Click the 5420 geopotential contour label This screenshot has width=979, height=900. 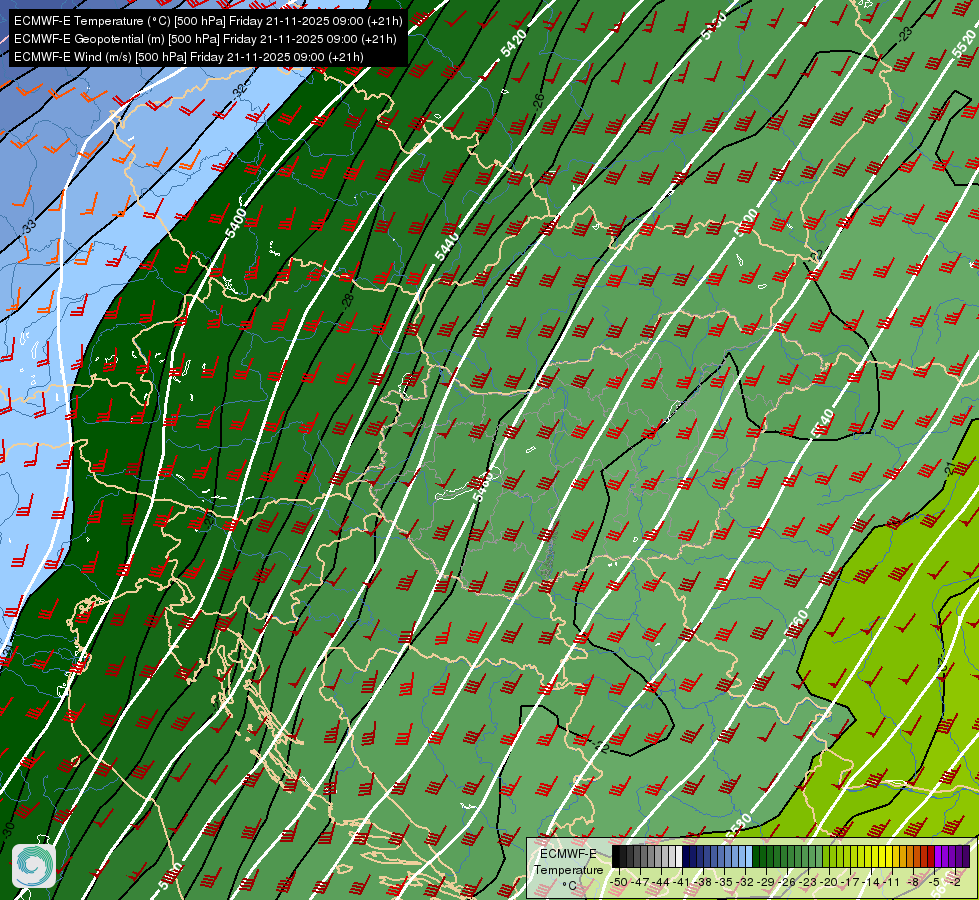click(x=513, y=42)
